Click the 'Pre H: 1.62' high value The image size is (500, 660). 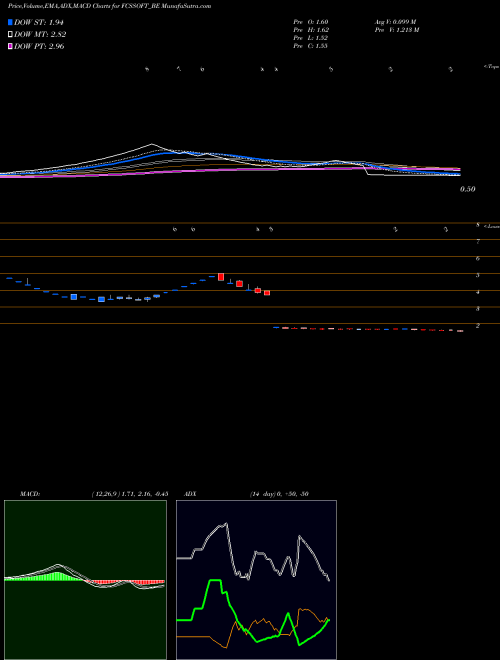pyautogui.click(x=311, y=30)
